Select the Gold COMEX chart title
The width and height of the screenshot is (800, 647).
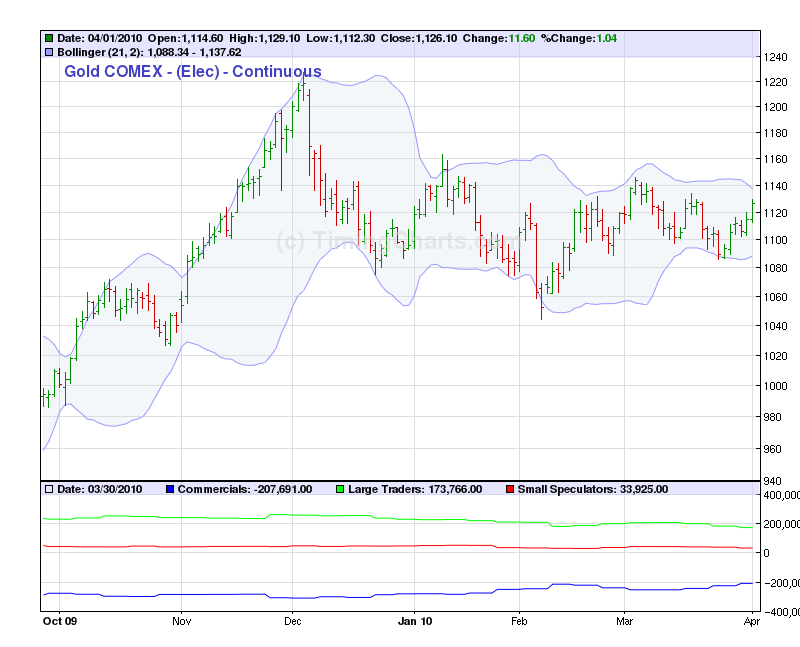coord(193,71)
